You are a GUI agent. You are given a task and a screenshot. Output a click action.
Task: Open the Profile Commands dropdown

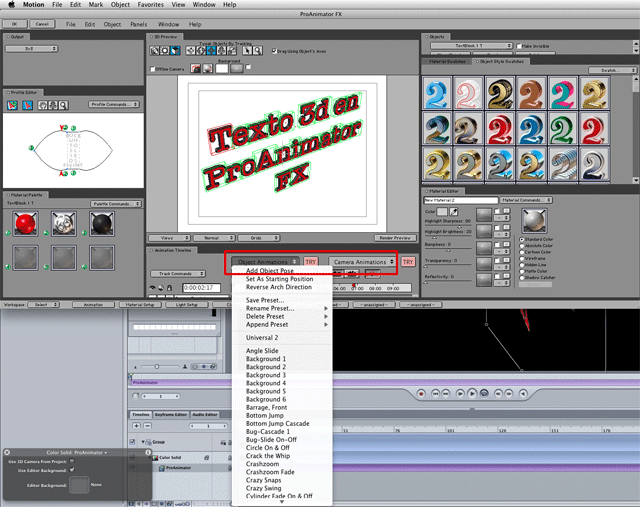click(x=116, y=104)
